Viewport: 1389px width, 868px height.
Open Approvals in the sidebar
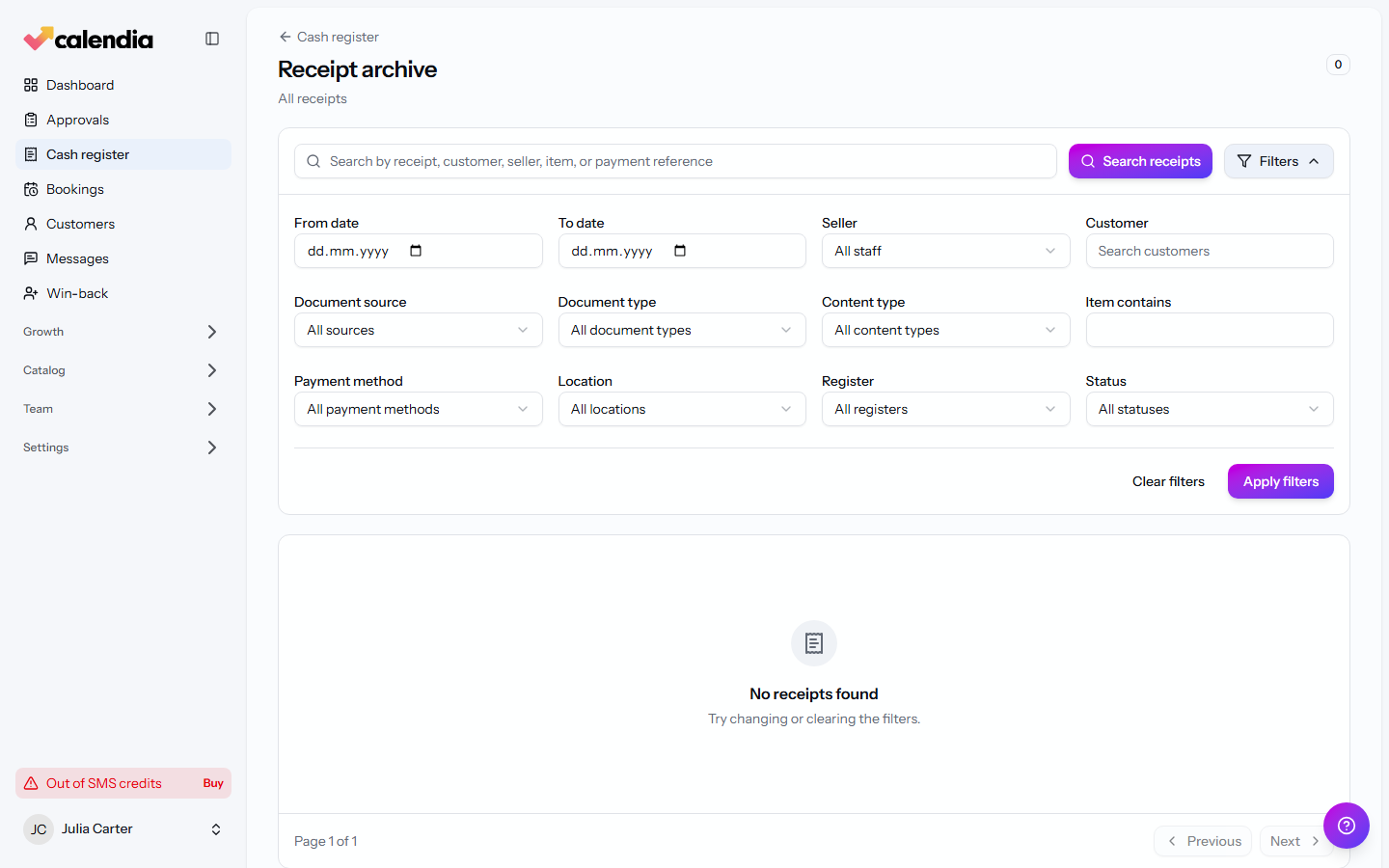coord(123,120)
